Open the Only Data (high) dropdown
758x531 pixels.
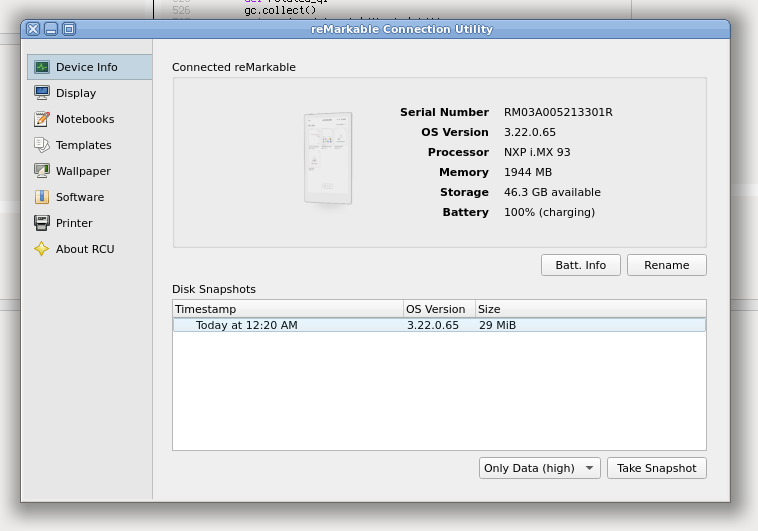(x=539, y=468)
